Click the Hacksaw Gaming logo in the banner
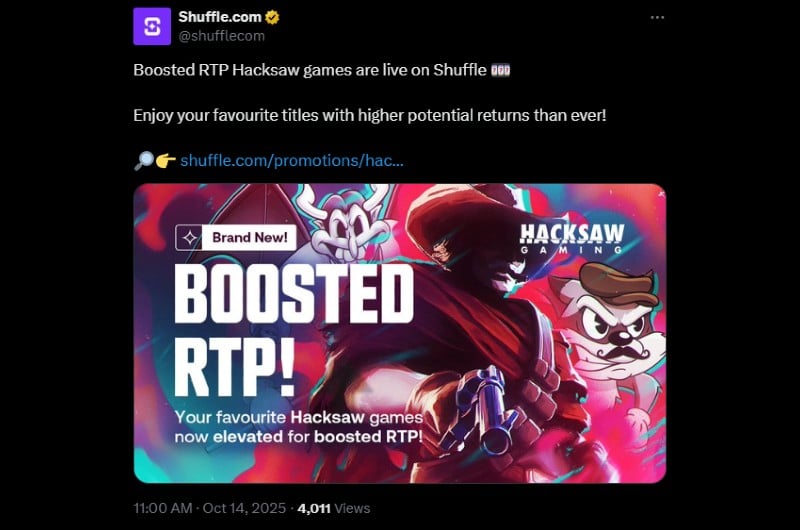Image resolution: width=800 pixels, height=530 pixels. [x=572, y=239]
